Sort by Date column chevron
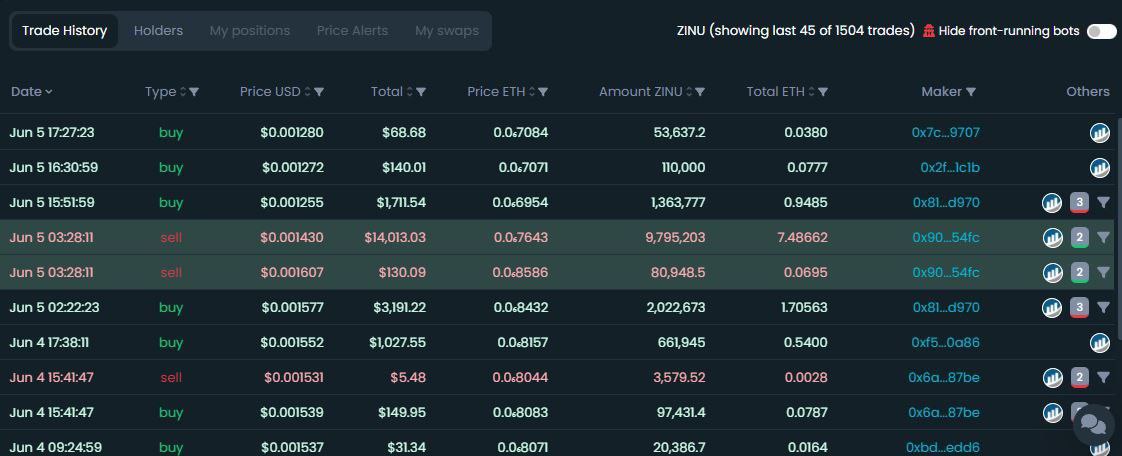 [x=49, y=92]
